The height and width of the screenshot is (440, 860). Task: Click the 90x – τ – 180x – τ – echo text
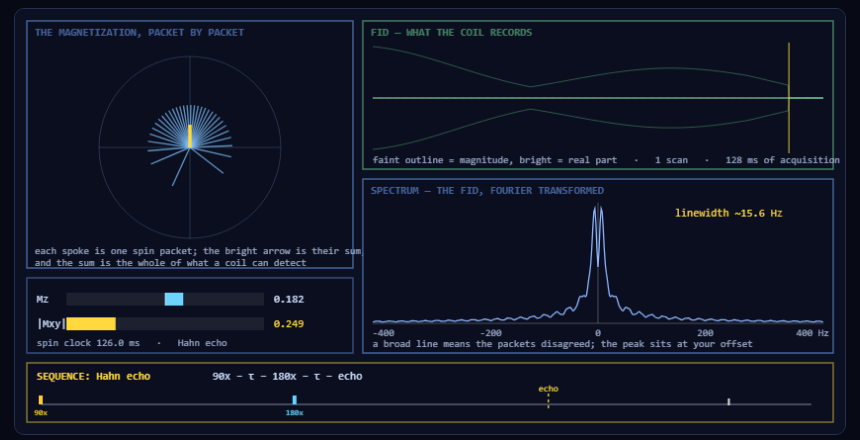pyautogui.click(x=287, y=376)
